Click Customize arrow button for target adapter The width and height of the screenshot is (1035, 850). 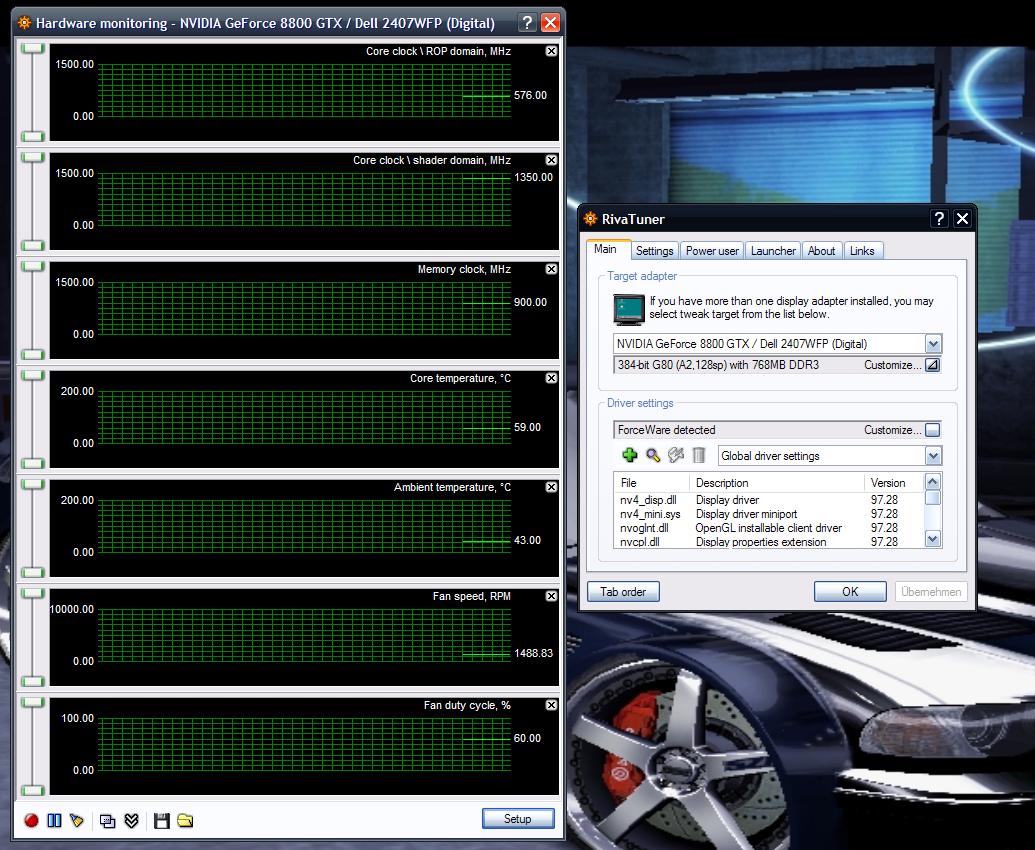pyautogui.click(x=932, y=365)
